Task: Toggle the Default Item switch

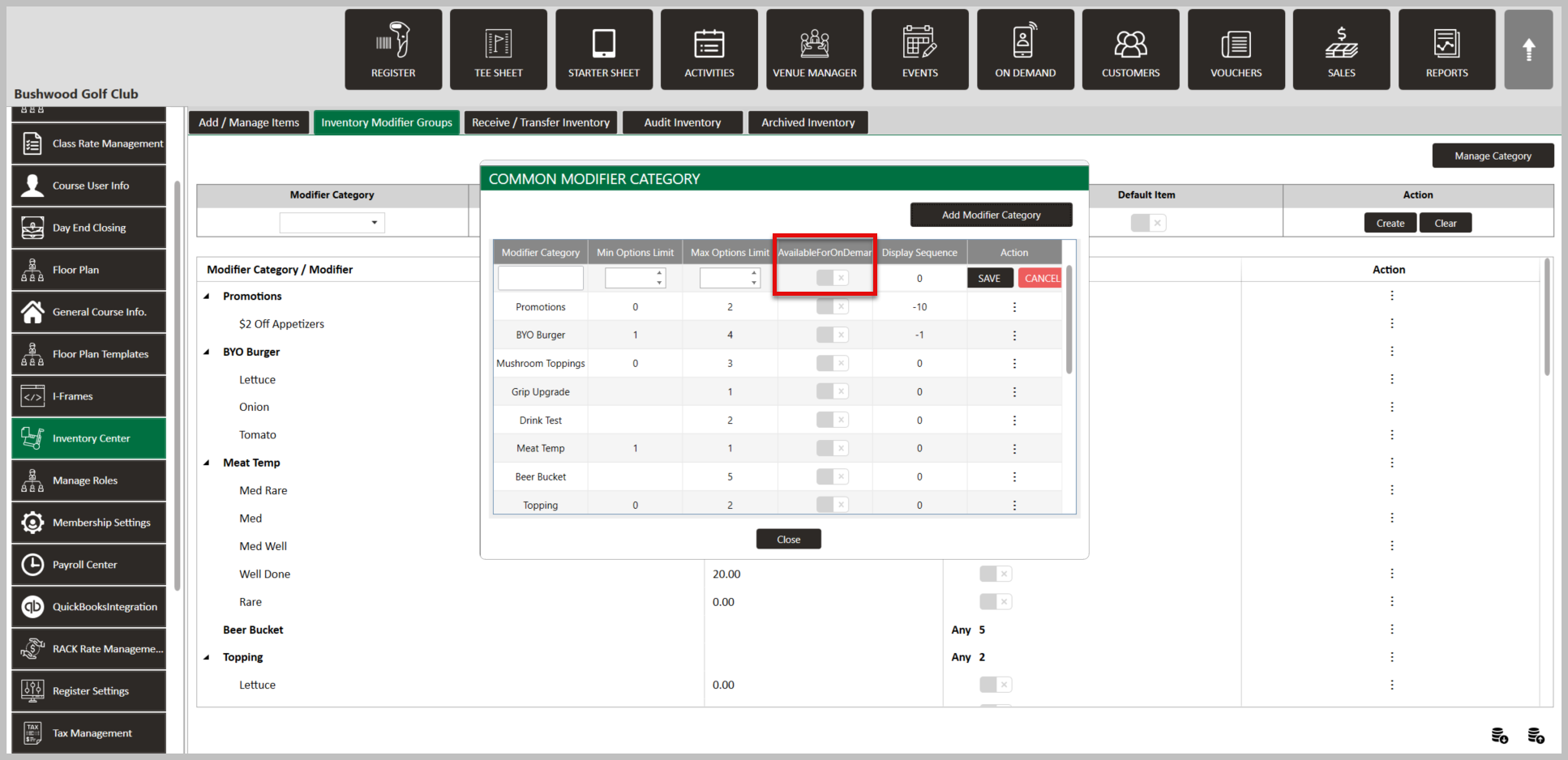Action: 1149,223
